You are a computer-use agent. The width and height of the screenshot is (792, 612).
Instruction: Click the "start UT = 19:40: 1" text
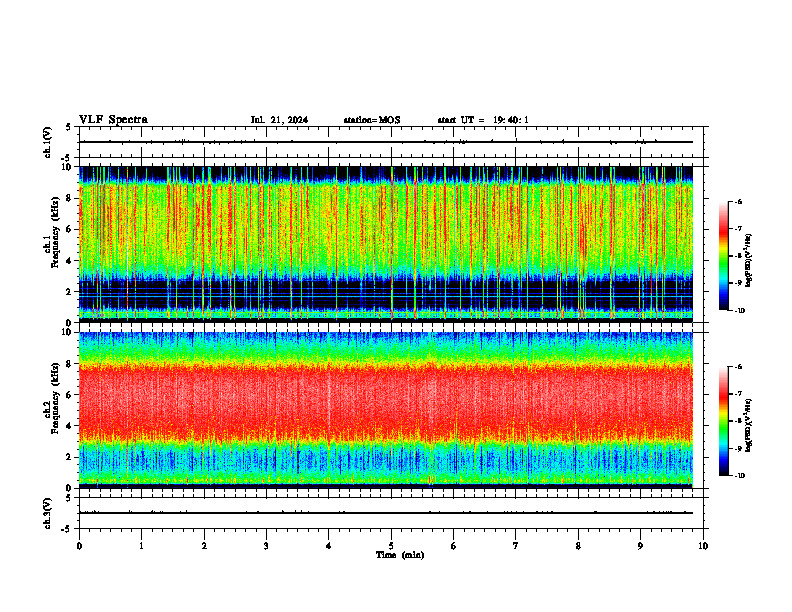coord(483,120)
